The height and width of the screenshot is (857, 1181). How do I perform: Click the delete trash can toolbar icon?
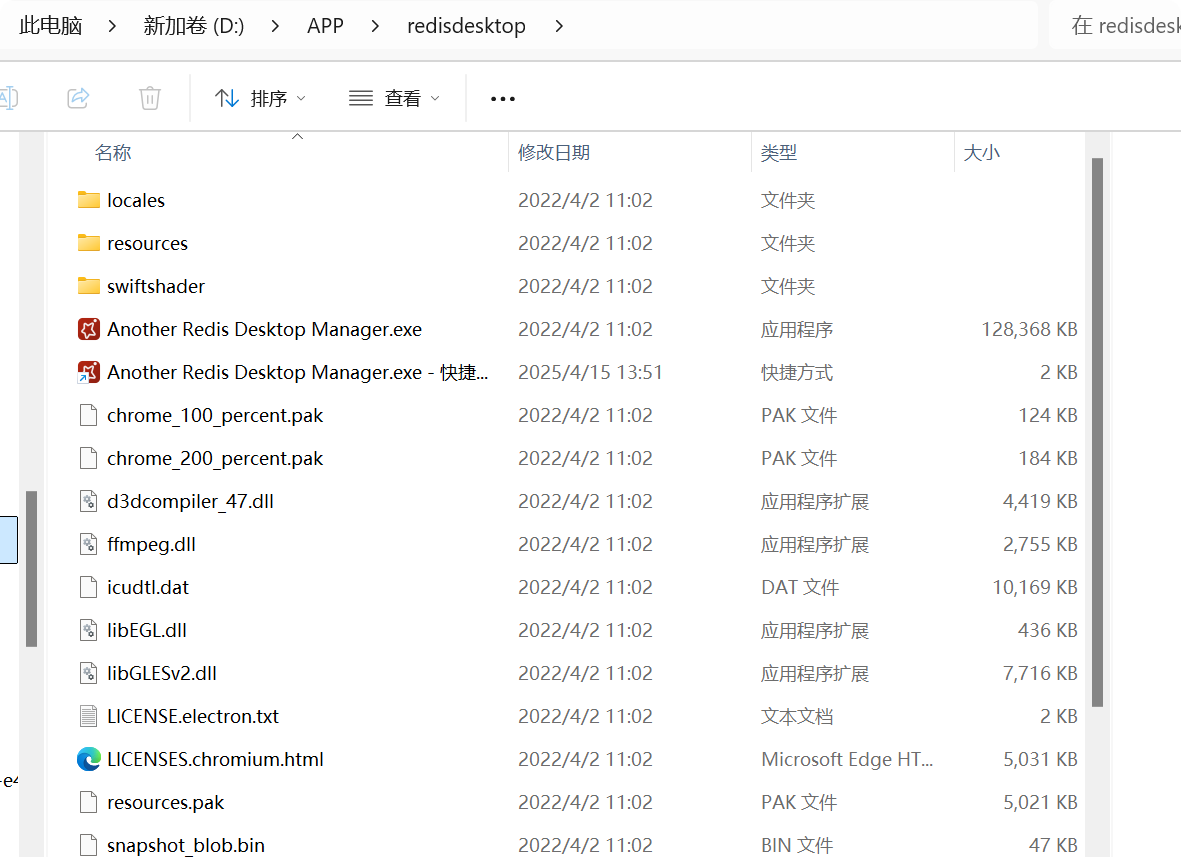point(150,98)
